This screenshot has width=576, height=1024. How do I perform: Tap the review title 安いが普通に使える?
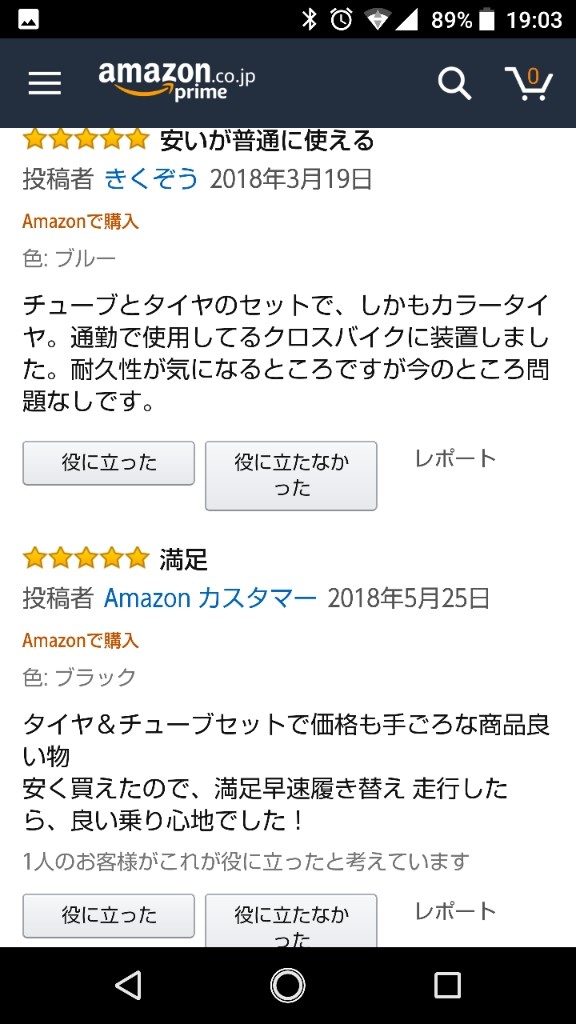267,140
